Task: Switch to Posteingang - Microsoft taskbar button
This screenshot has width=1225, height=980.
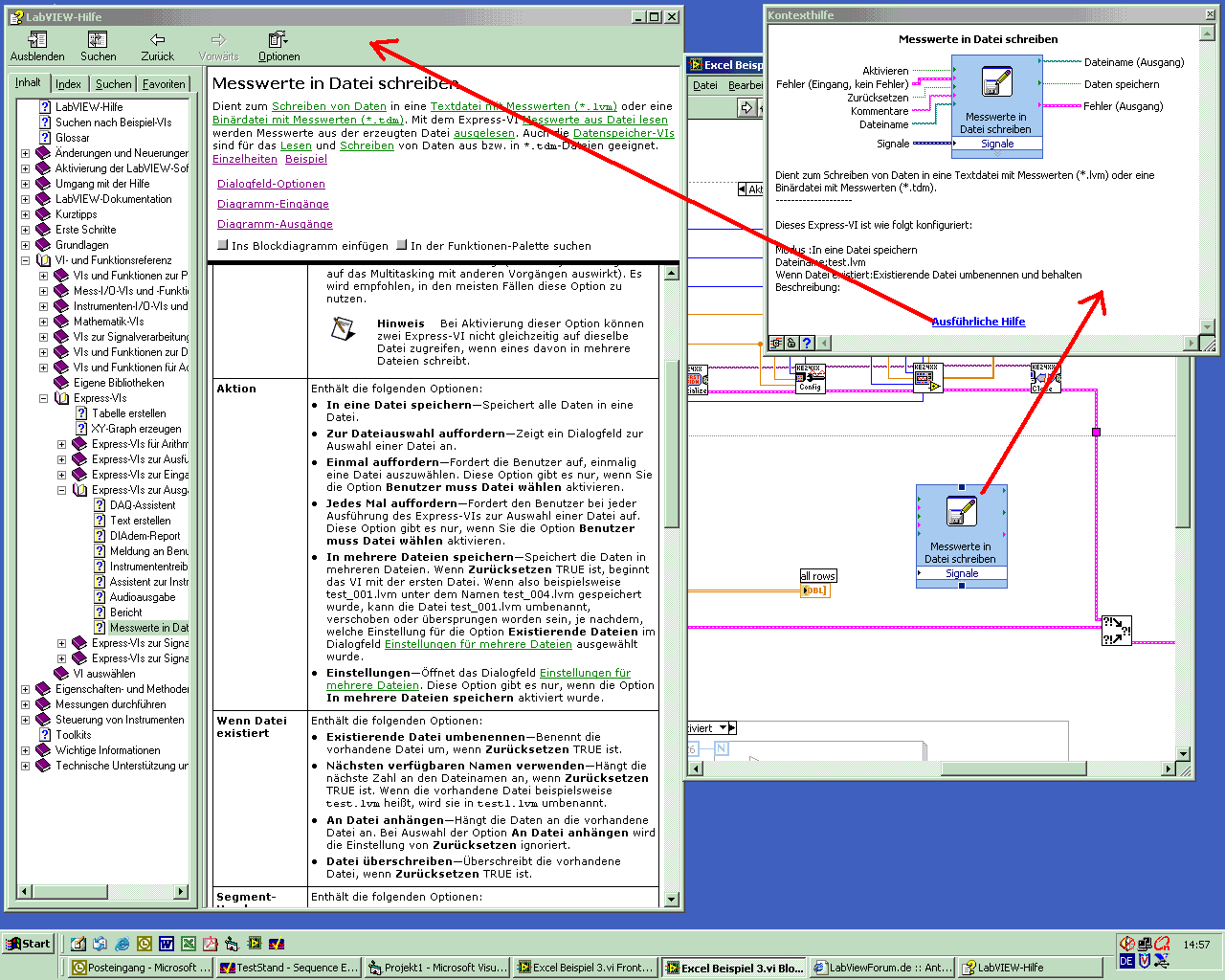Action: click(142, 968)
